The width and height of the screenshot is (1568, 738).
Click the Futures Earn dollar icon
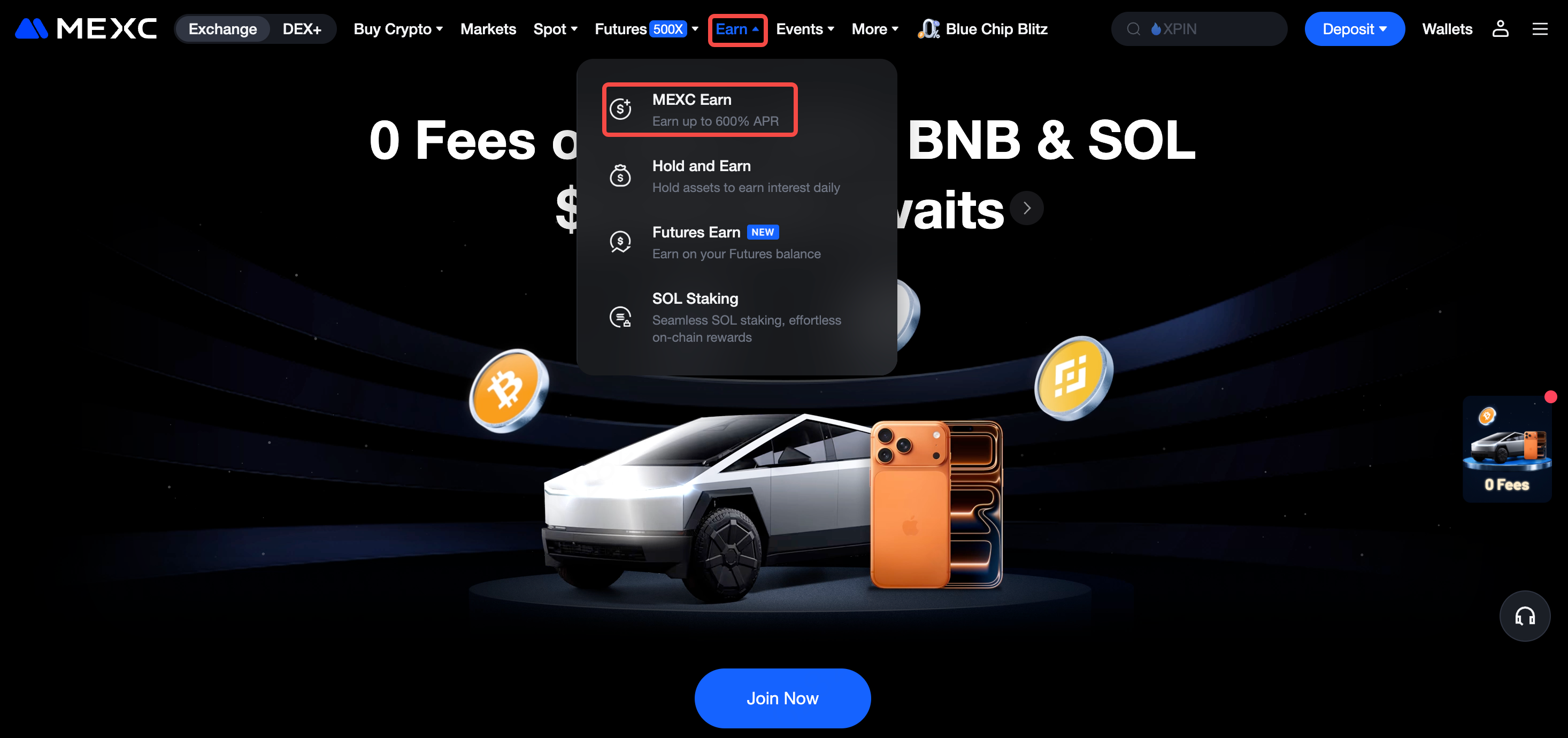[x=620, y=242]
